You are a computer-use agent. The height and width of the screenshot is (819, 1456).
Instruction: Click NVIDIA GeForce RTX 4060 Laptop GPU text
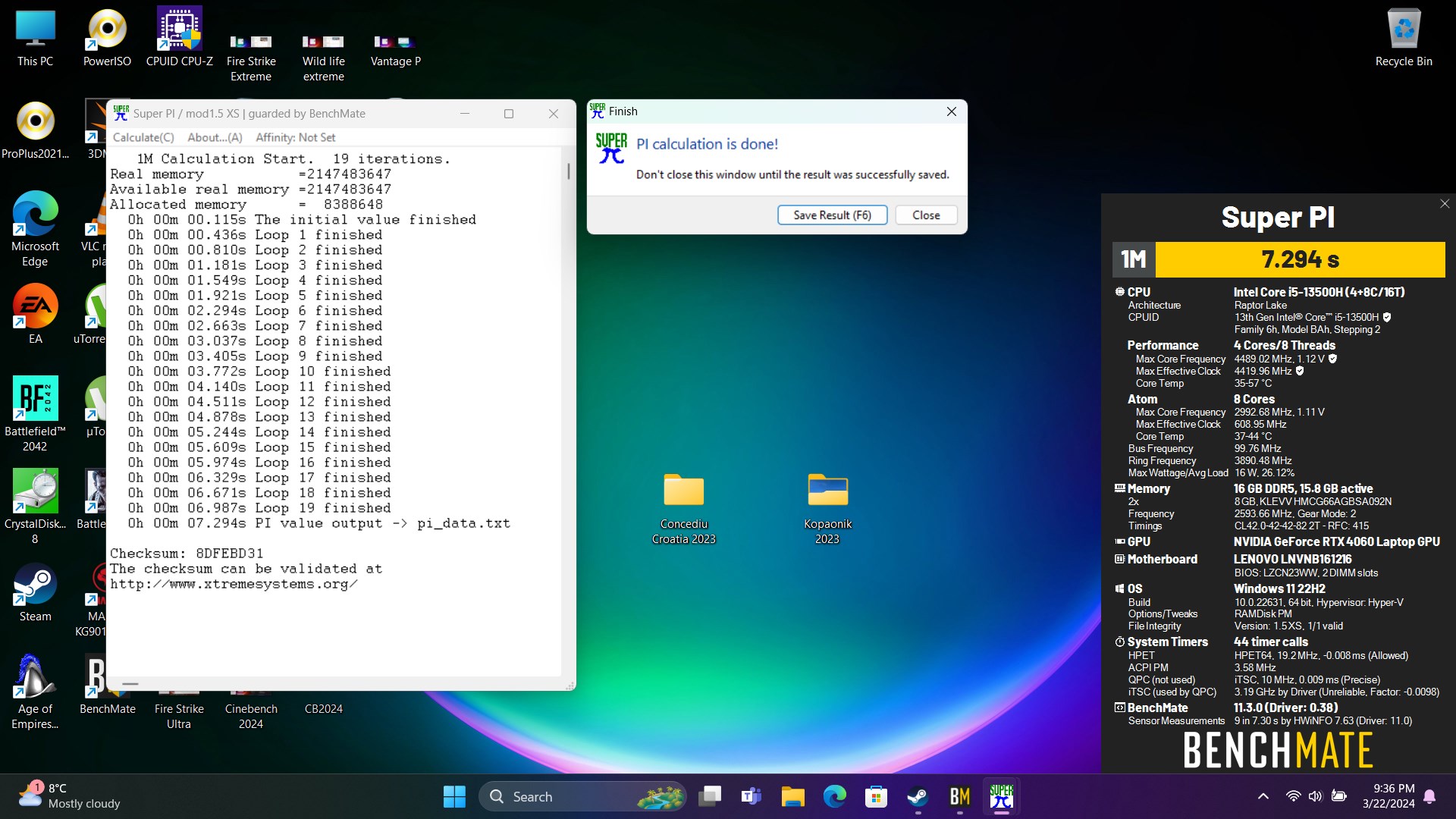tap(1336, 541)
